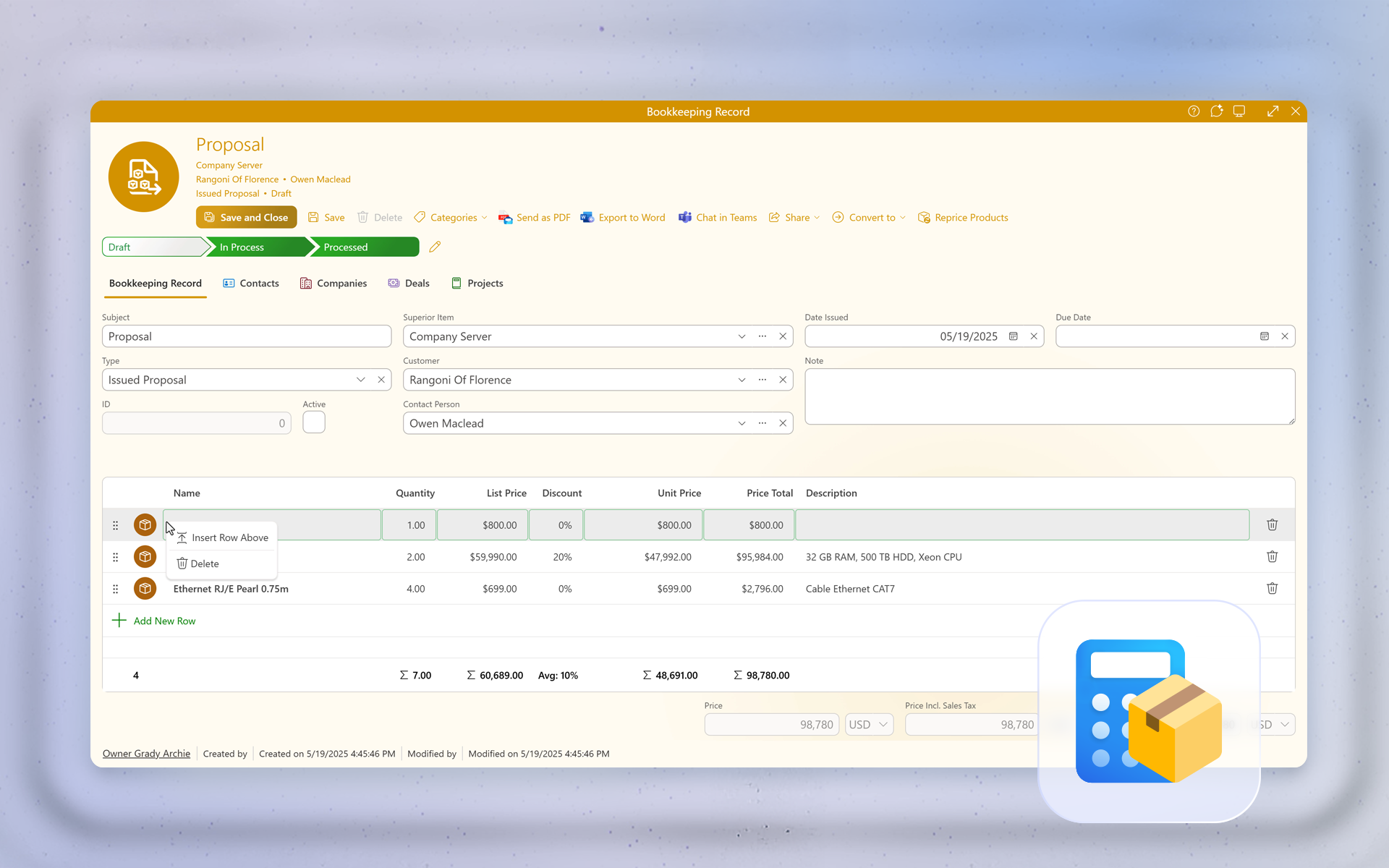Click the Subject input field
Image resolution: width=1389 pixels, height=868 pixels.
[247, 336]
